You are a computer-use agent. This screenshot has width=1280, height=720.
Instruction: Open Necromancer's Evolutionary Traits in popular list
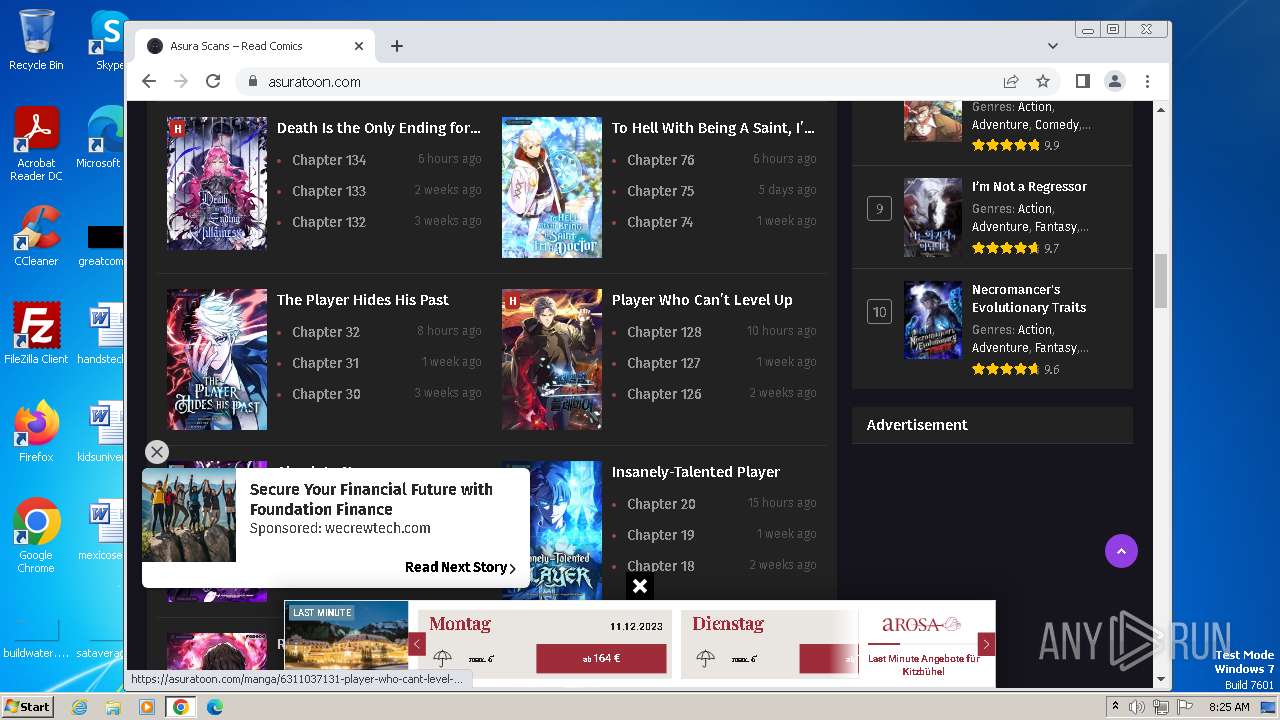point(1029,298)
